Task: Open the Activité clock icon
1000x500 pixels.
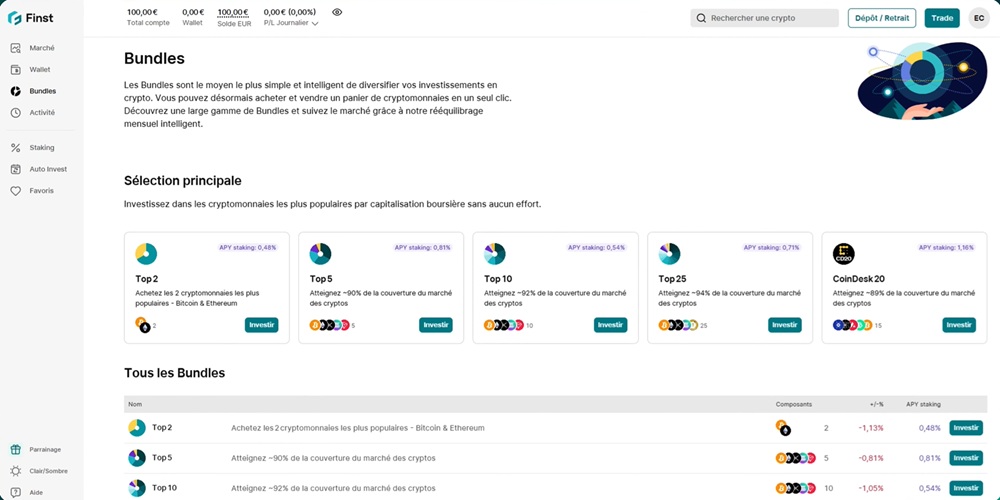Action: point(16,113)
